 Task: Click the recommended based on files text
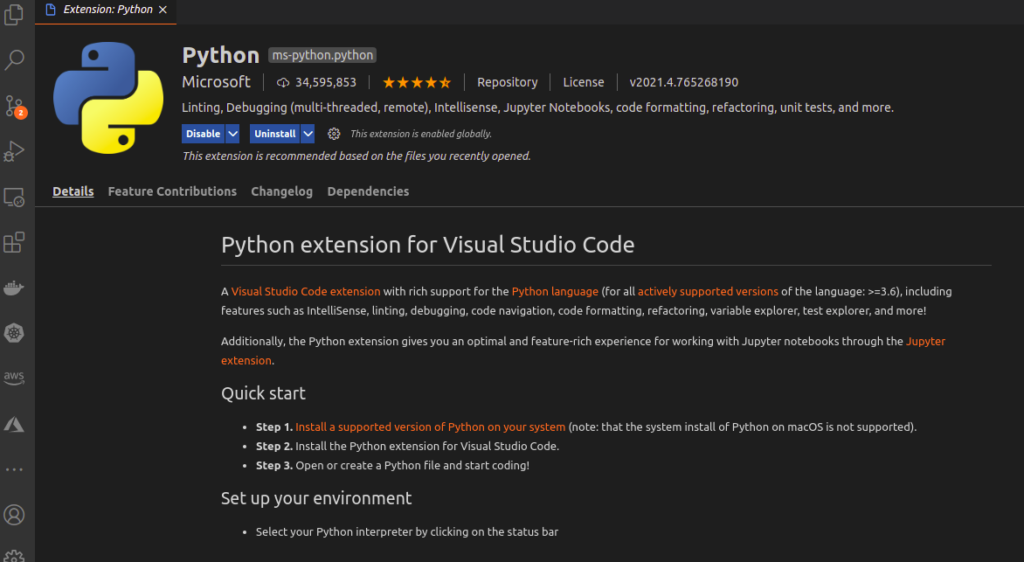pyautogui.click(x=357, y=156)
